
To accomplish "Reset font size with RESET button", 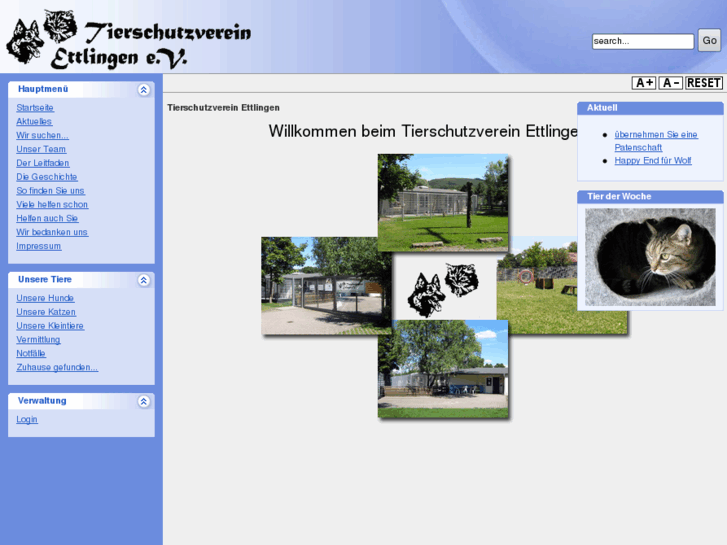I will click(704, 83).
